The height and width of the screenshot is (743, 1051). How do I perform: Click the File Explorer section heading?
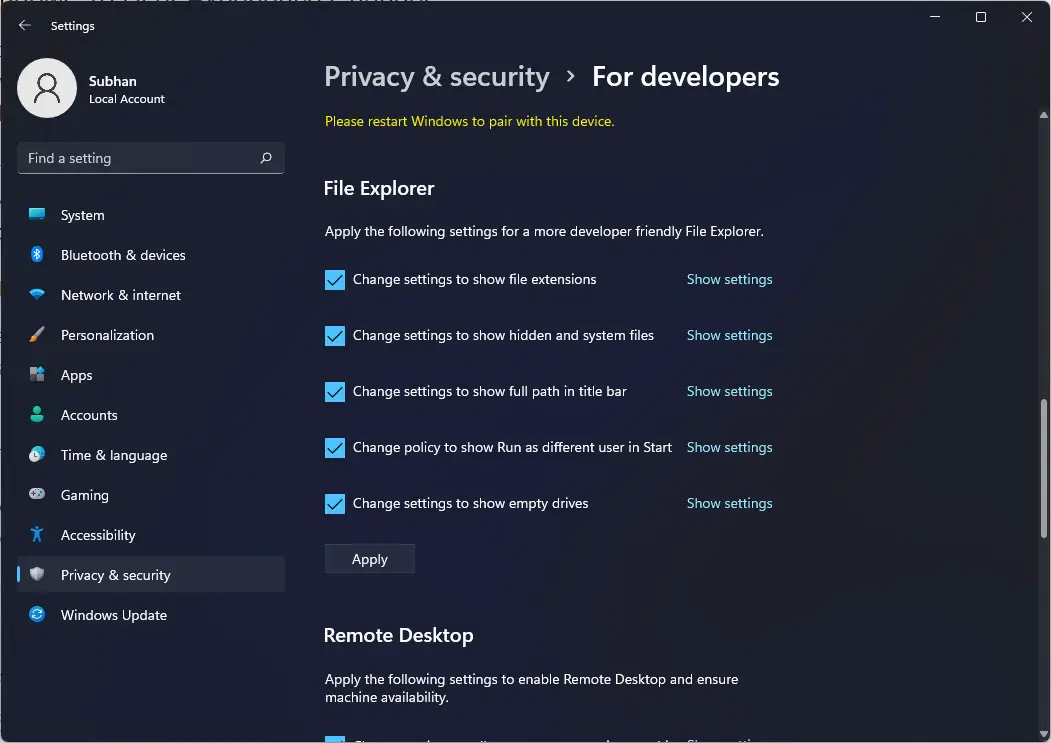point(379,188)
